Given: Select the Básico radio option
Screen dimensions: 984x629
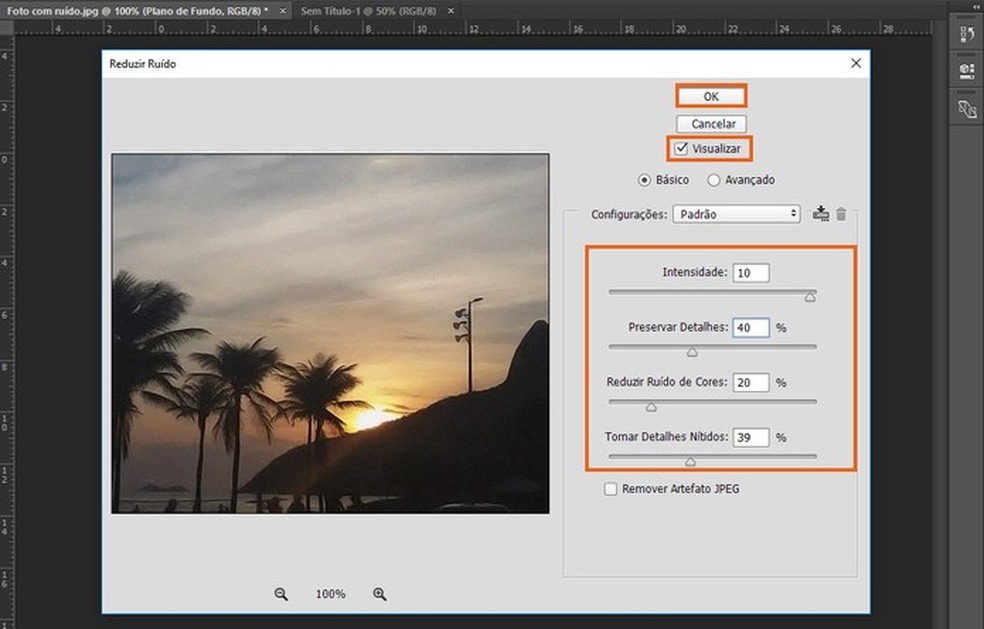Looking at the screenshot, I should click(x=645, y=180).
